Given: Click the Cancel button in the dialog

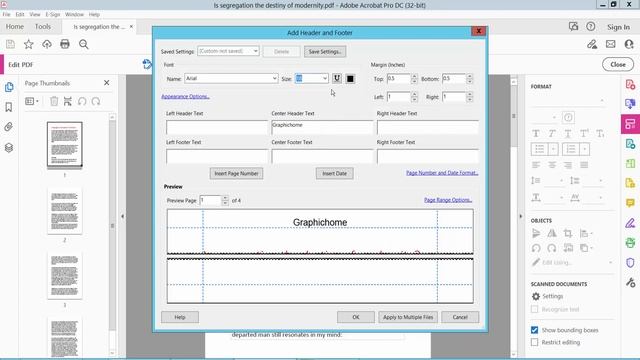Looking at the screenshot, I should (460, 317).
